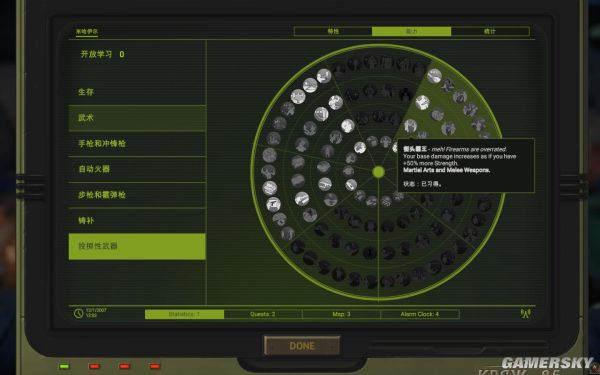Select the highlighted 能力 tab

pos(412,31)
